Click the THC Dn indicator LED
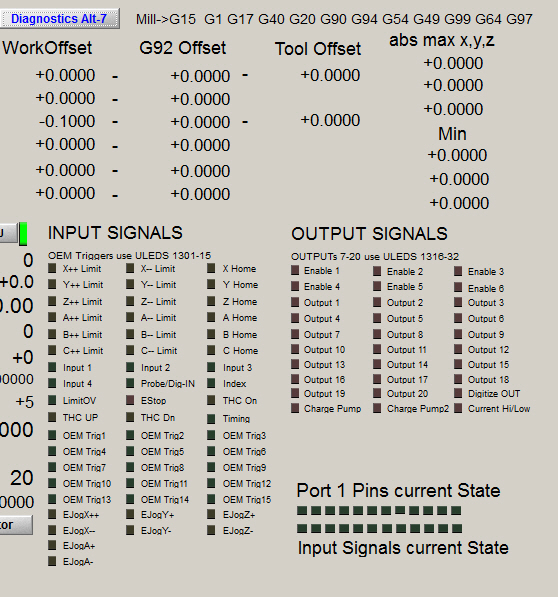Viewport: 558px width, 597px height. tap(130, 417)
